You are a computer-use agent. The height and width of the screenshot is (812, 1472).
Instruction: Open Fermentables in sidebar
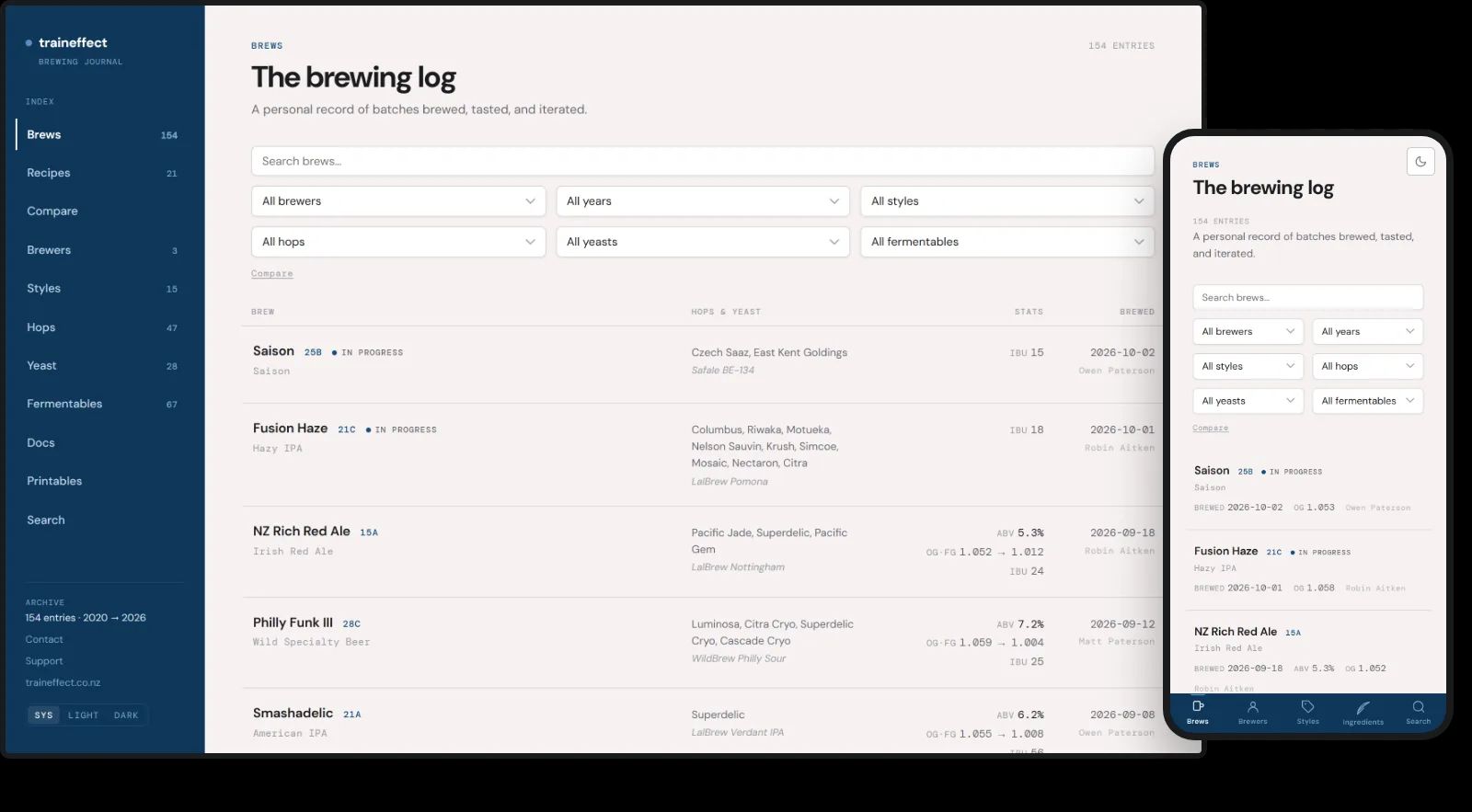pos(101,404)
